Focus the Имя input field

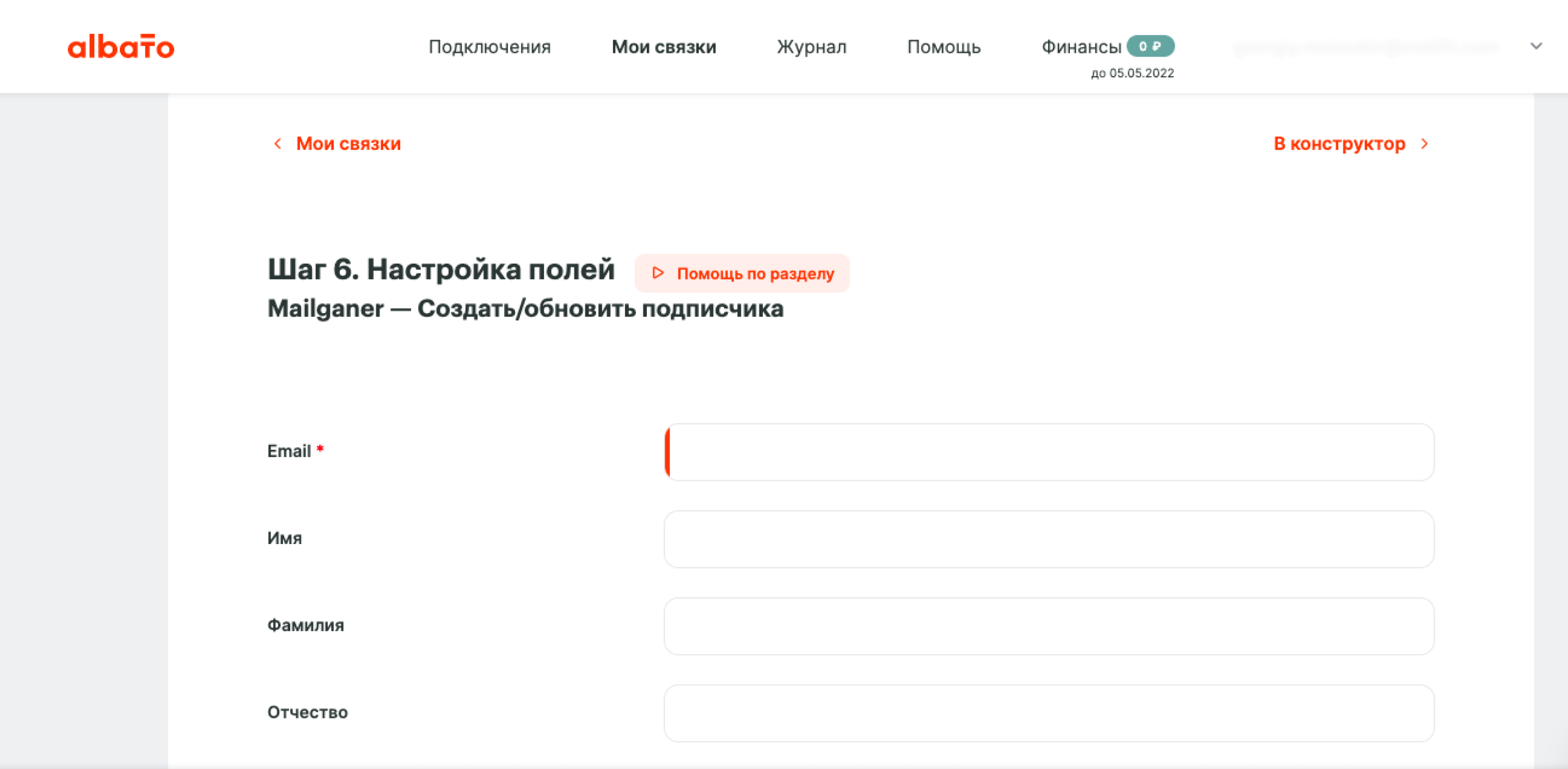(x=1049, y=539)
